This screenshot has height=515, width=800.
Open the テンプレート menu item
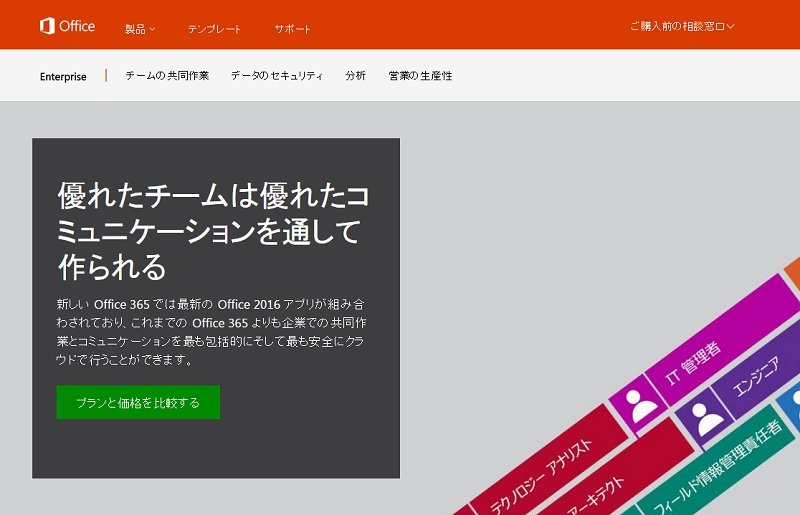[214, 29]
